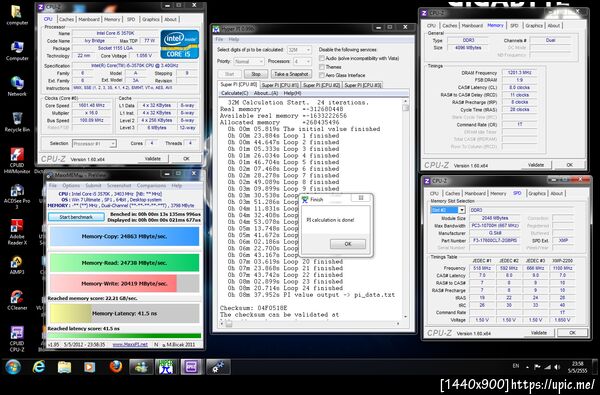
Task: Open the CCleaner desktop icon
Action: tap(17, 300)
